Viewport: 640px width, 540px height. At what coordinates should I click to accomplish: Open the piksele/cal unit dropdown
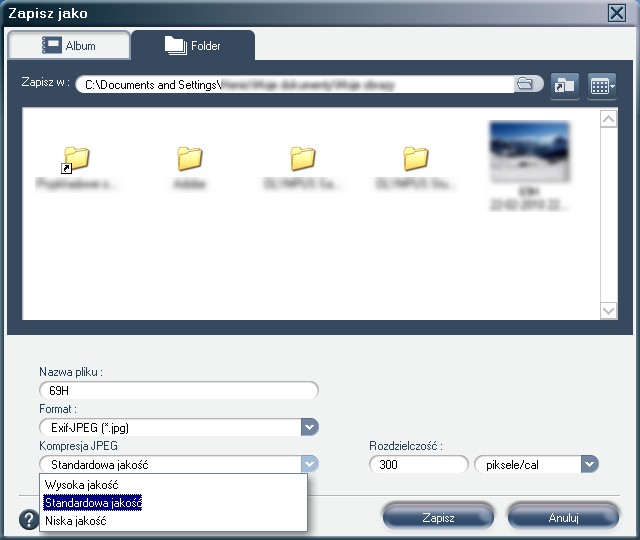[589, 464]
